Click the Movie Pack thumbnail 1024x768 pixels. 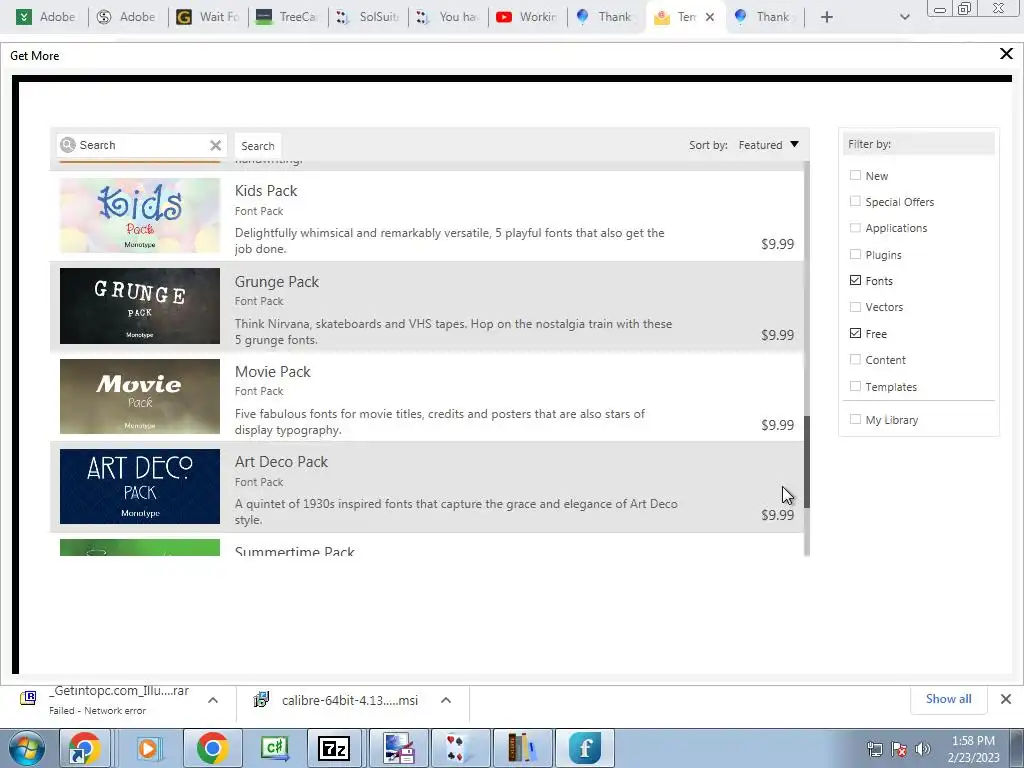(140, 396)
